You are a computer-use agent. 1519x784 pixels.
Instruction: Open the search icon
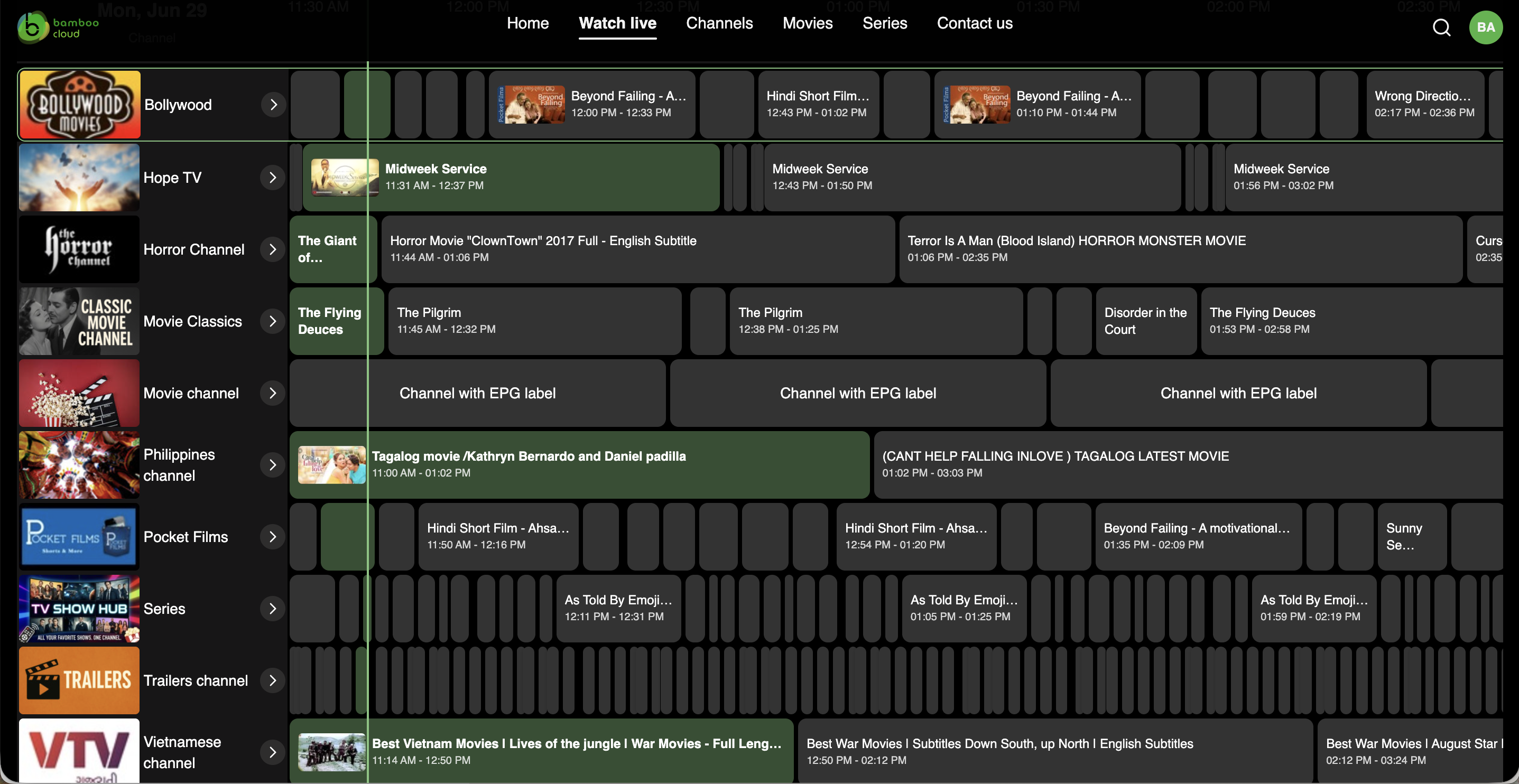[x=1441, y=27]
